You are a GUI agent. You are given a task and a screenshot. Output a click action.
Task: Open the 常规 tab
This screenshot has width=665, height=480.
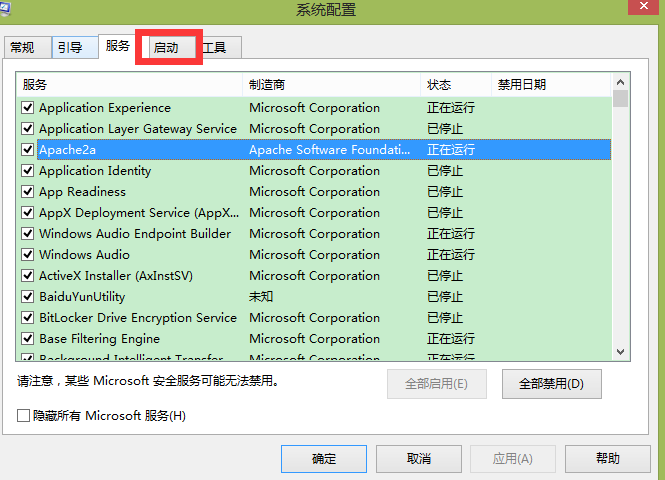coord(22,48)
